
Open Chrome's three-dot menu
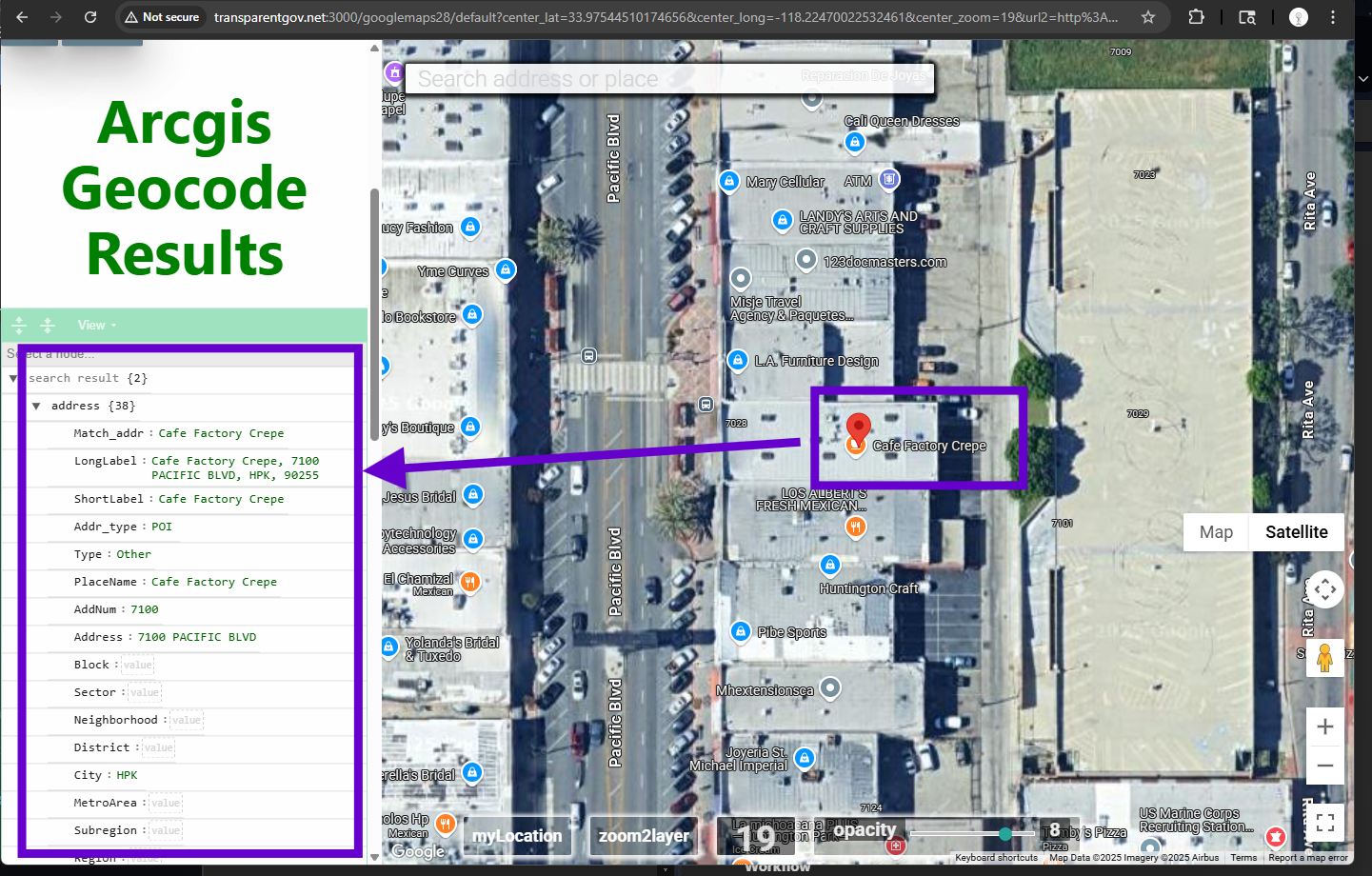click(x=1333, y=17)
